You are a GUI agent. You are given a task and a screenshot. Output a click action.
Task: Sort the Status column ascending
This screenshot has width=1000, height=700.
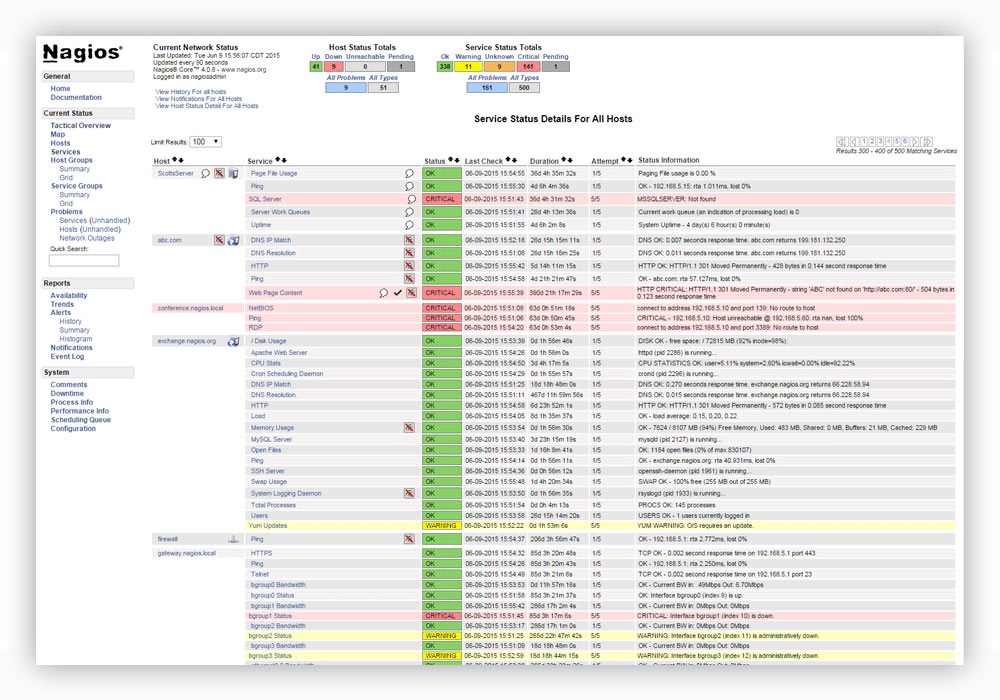tap(449, 158)
